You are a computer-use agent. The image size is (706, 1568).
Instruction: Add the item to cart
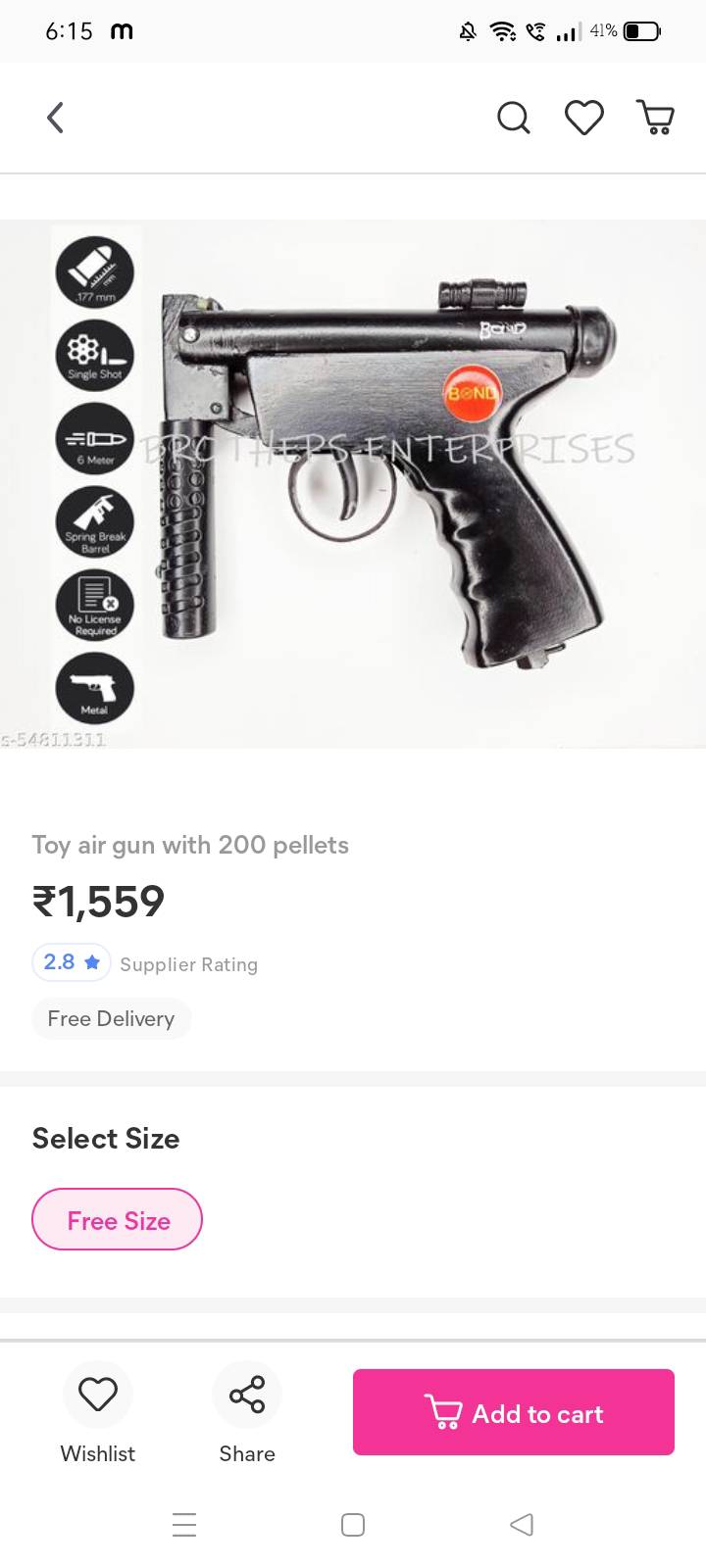click(514, 1412)
